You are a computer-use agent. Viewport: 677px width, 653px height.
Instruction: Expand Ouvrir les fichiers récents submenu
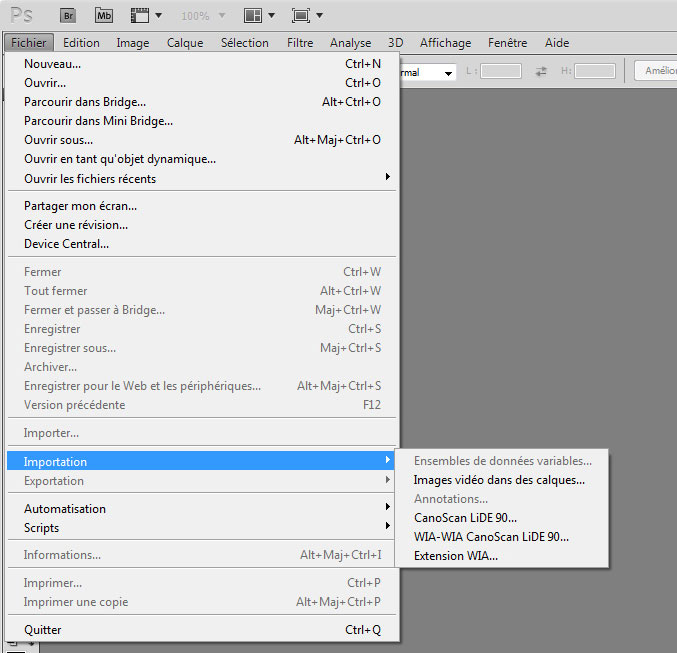click(202, 178)
